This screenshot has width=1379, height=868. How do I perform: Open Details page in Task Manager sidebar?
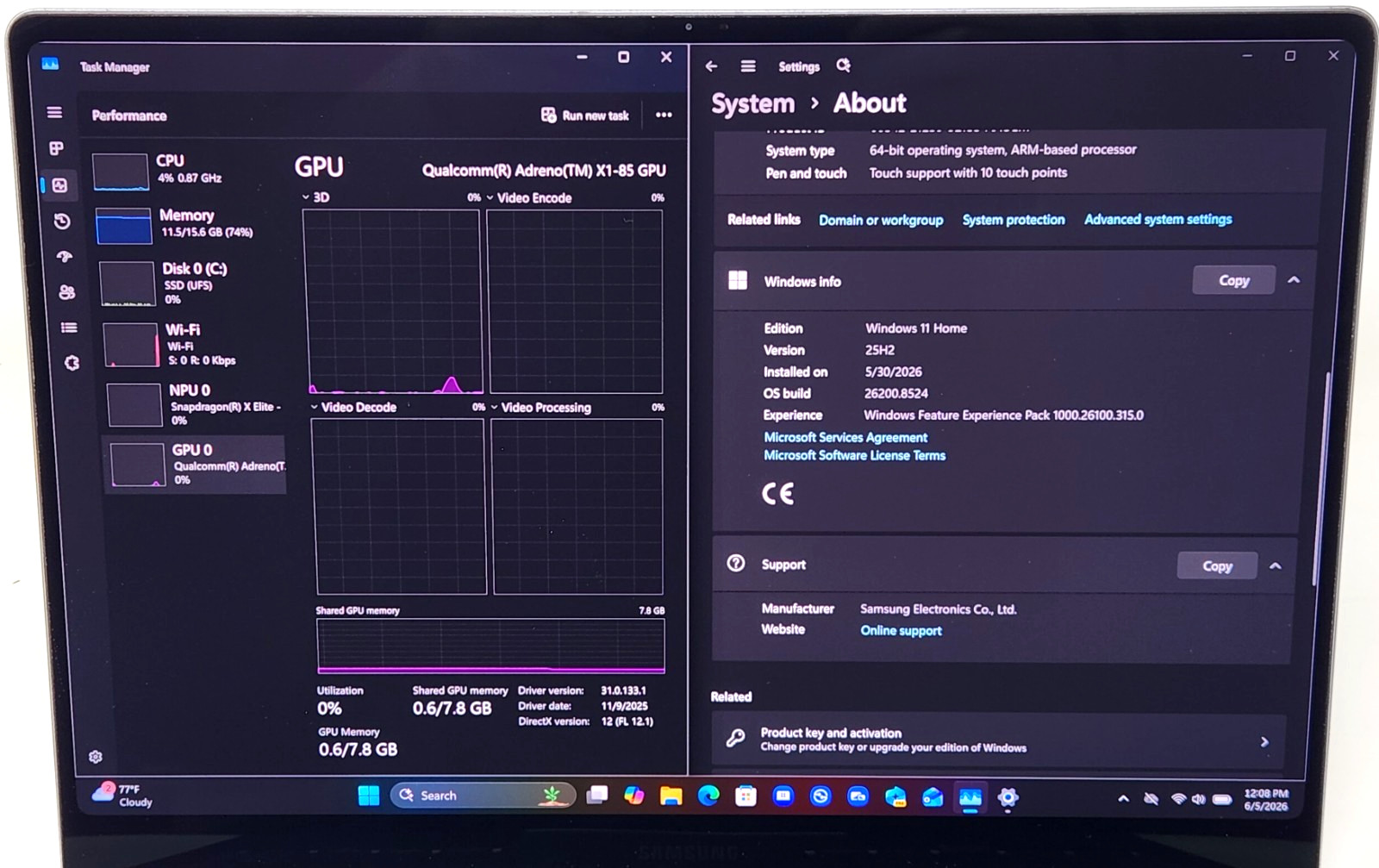click(x=69, y=328)
